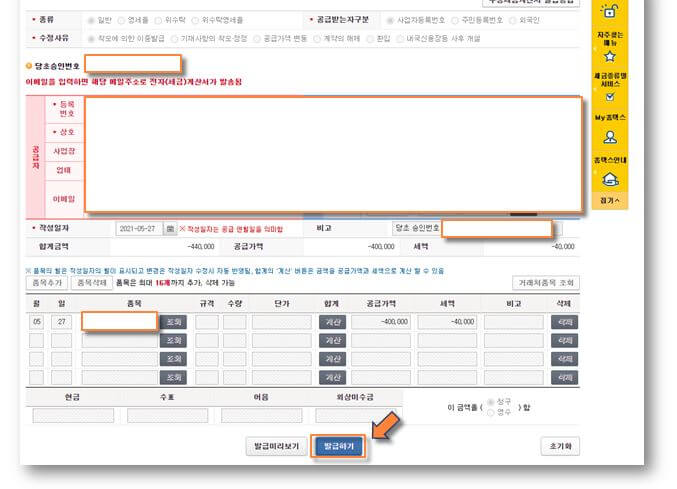Click the 현금 payment input field
This screenshot has width=677, height=489.
click(x=73, y=416)
